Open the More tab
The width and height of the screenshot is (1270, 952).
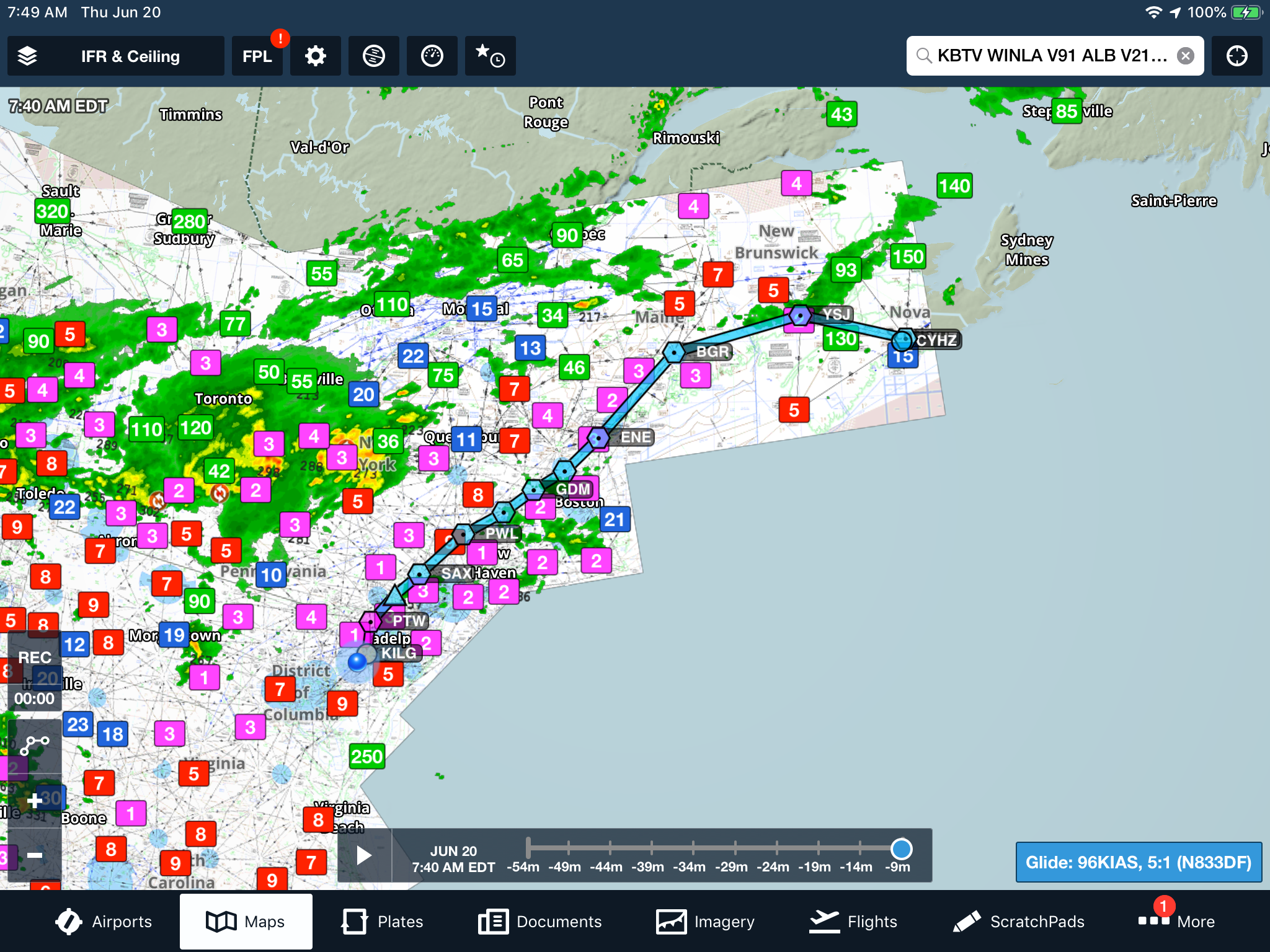[x=1177, y=922]
